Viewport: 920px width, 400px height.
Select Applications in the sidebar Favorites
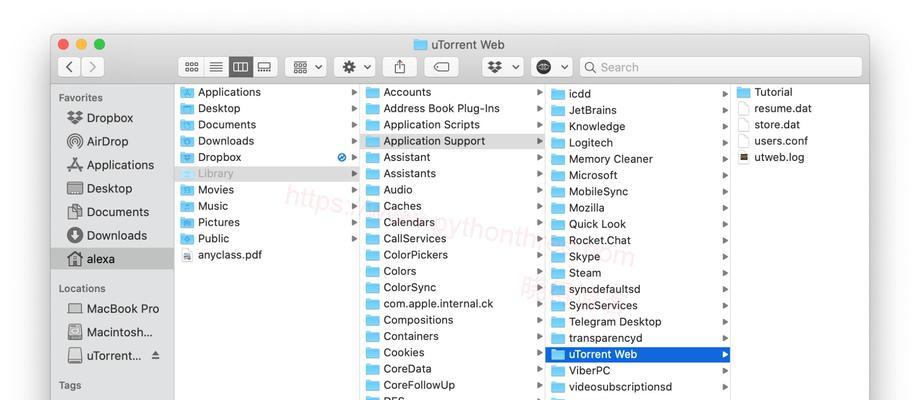click(x=112, y=165)
